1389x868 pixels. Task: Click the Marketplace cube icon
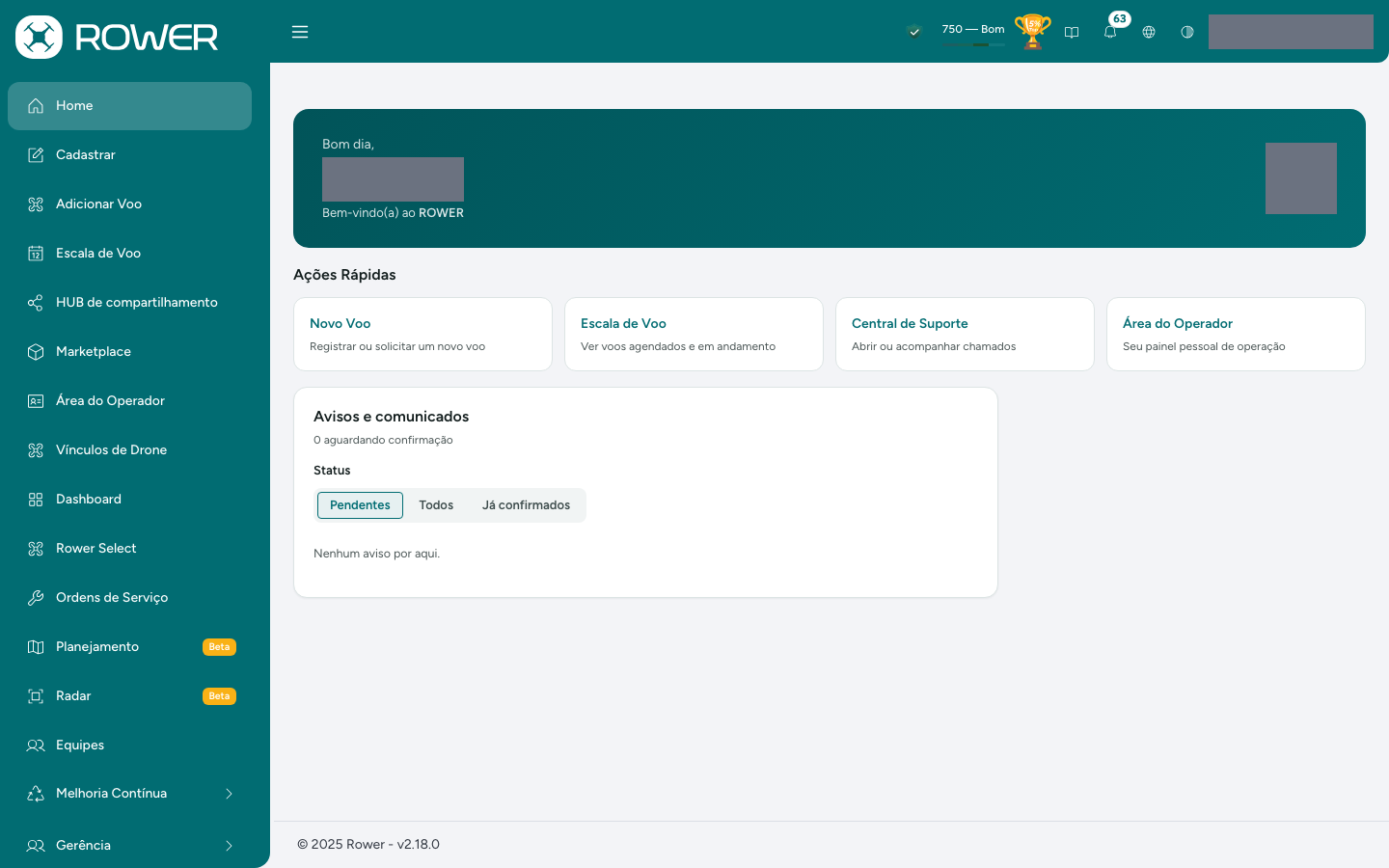tap(36, 352)
